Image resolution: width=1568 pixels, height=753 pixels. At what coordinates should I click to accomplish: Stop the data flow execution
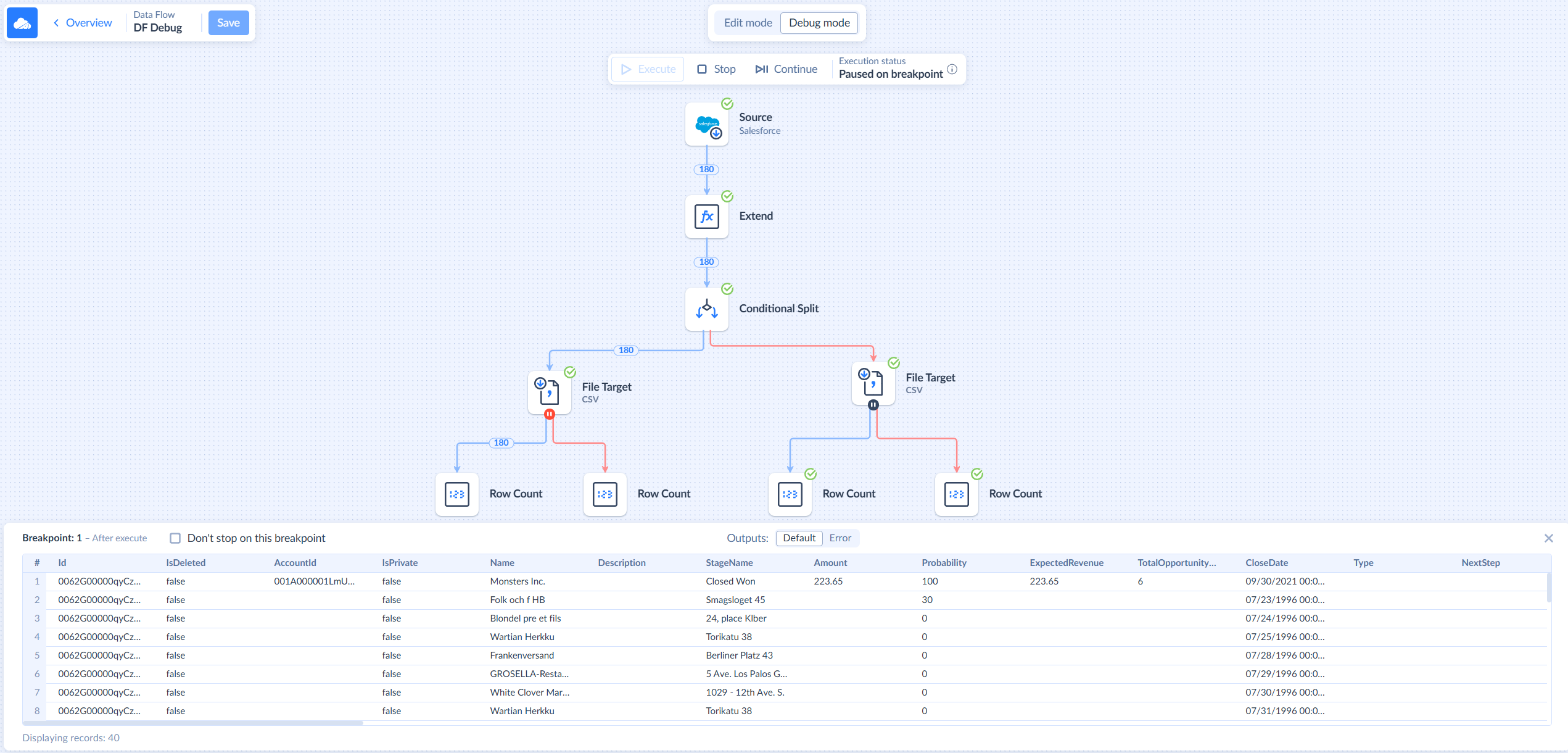click(716, 69)
